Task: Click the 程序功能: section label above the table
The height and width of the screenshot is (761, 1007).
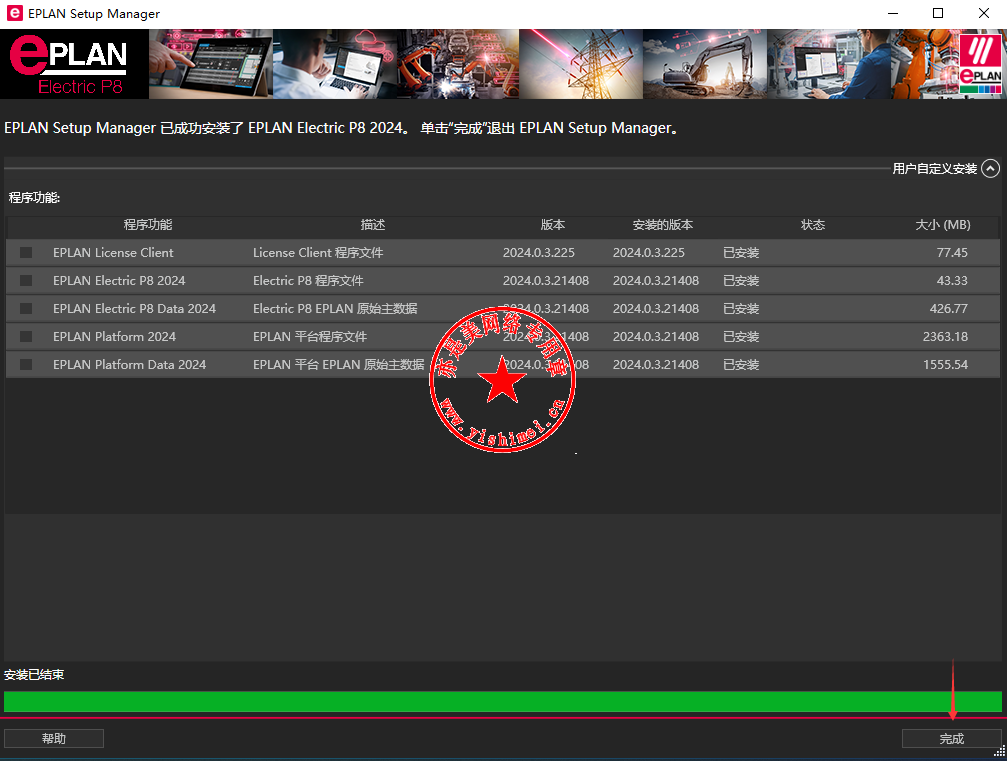Action: pos(35,198)
